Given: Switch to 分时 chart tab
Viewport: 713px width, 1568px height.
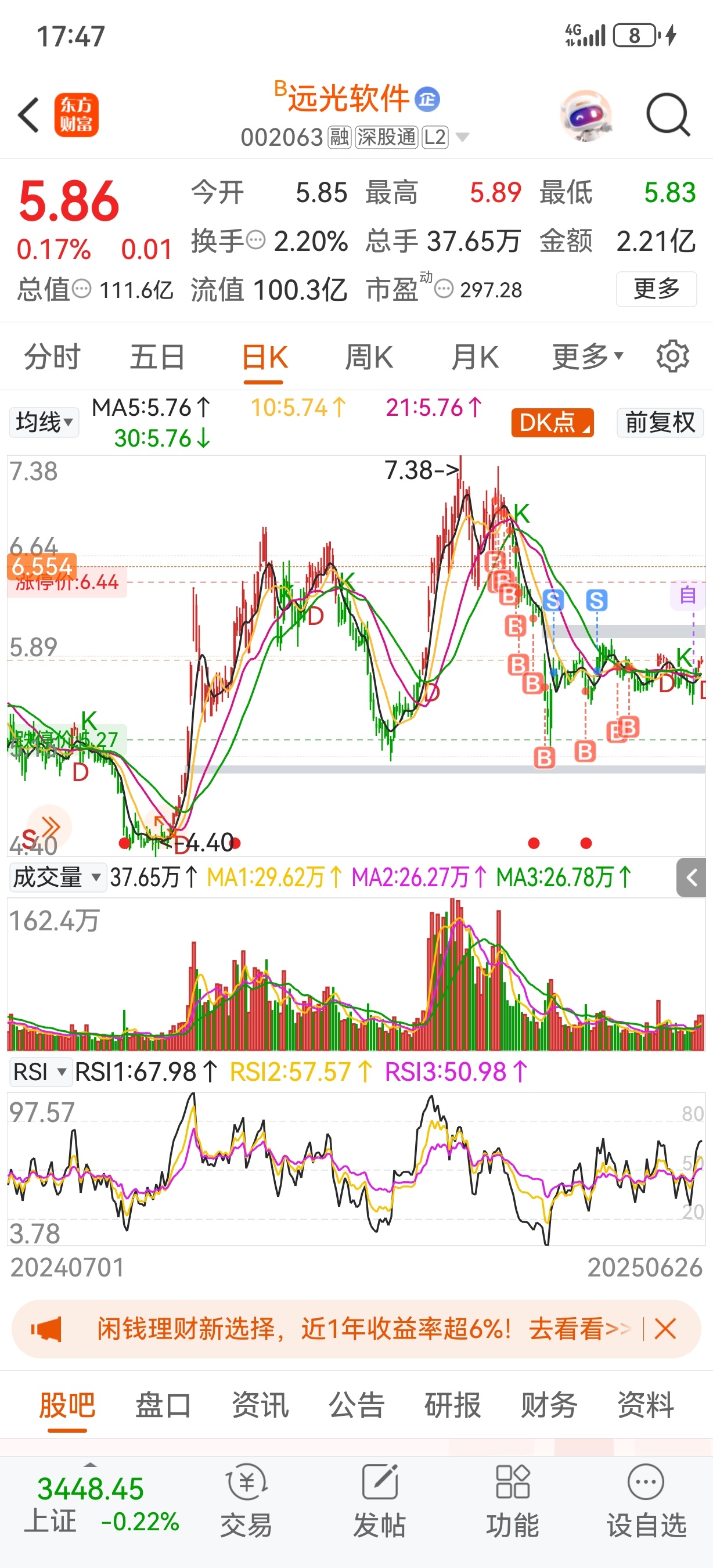Looking at the screenshot, I should click(x=52, y=357).
